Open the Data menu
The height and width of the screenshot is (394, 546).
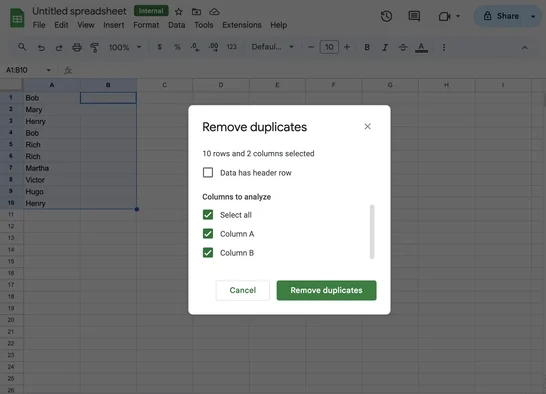(x=177, y=25)
